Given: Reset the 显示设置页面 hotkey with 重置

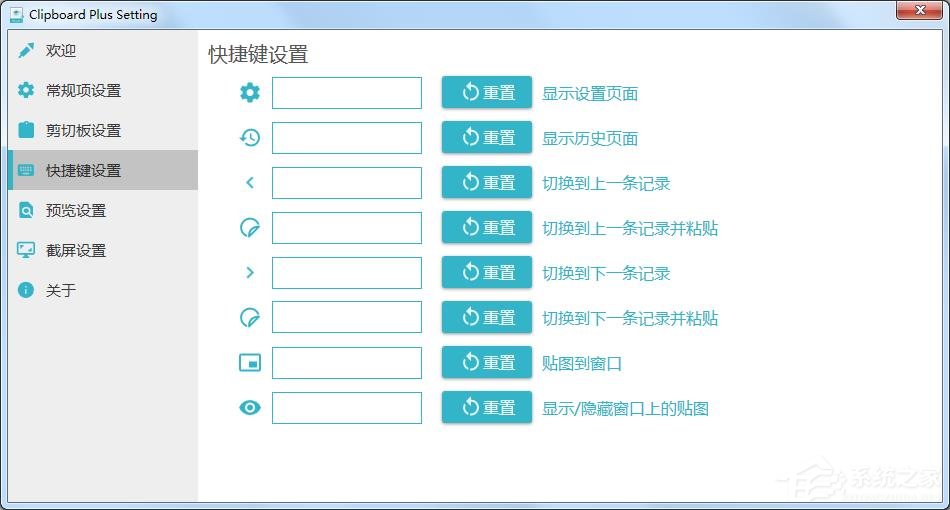Looking at the screenshot, I should click(487, 92).
